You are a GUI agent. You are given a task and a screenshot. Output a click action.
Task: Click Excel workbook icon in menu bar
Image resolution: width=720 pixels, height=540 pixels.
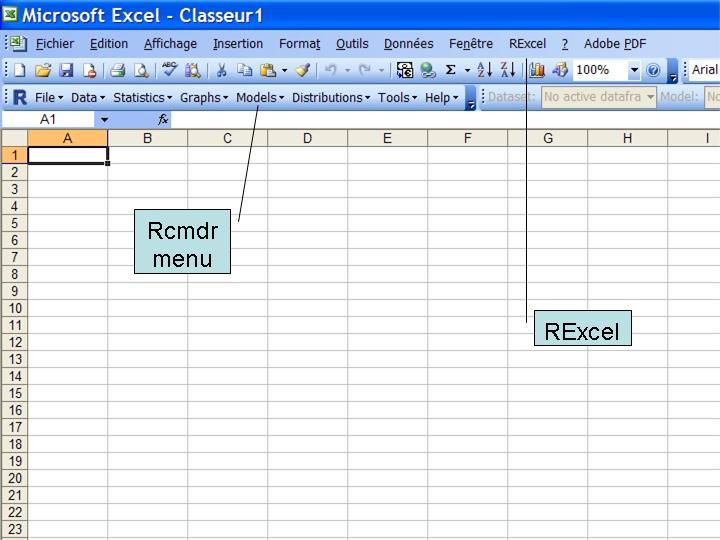click(x=19, y=43)
